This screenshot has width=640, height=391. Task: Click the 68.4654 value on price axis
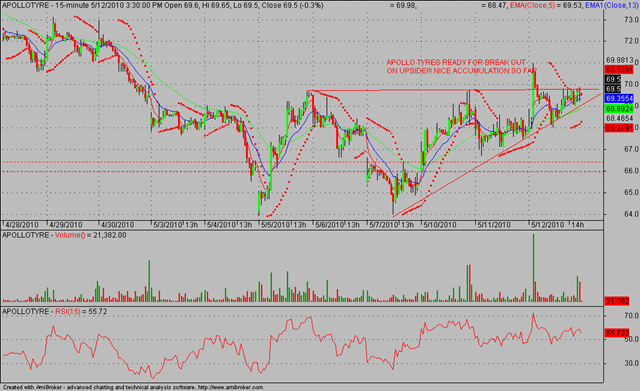tap(619, 118)
